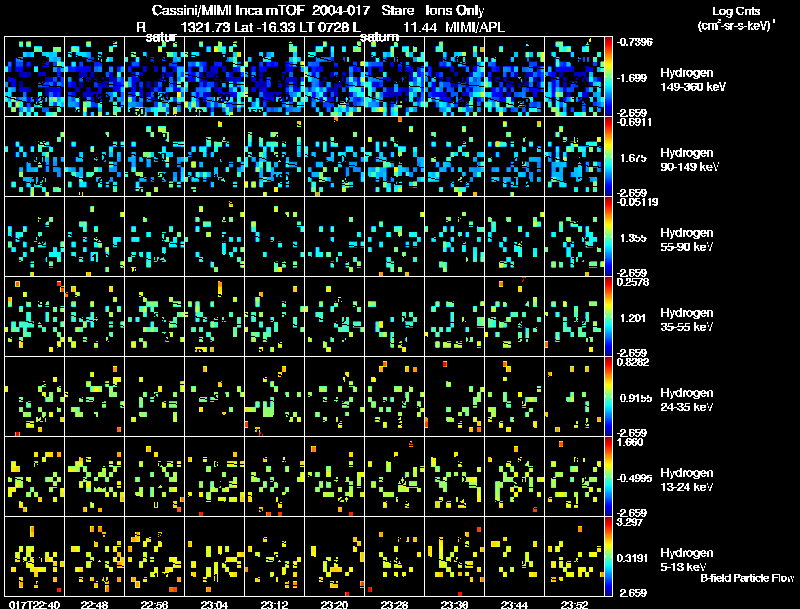This screenshot has height=609, width=800.
Task: Click the color bar beside Hydrogen 5-13 keV
Action: coord(608,556)
